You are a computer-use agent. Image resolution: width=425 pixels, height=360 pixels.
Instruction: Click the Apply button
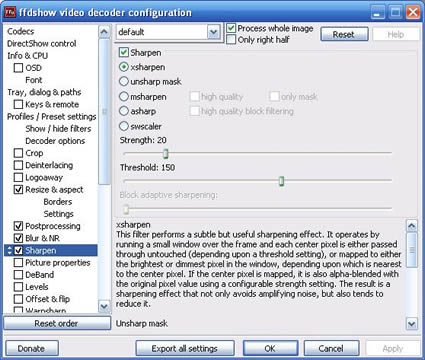point(393,348)
